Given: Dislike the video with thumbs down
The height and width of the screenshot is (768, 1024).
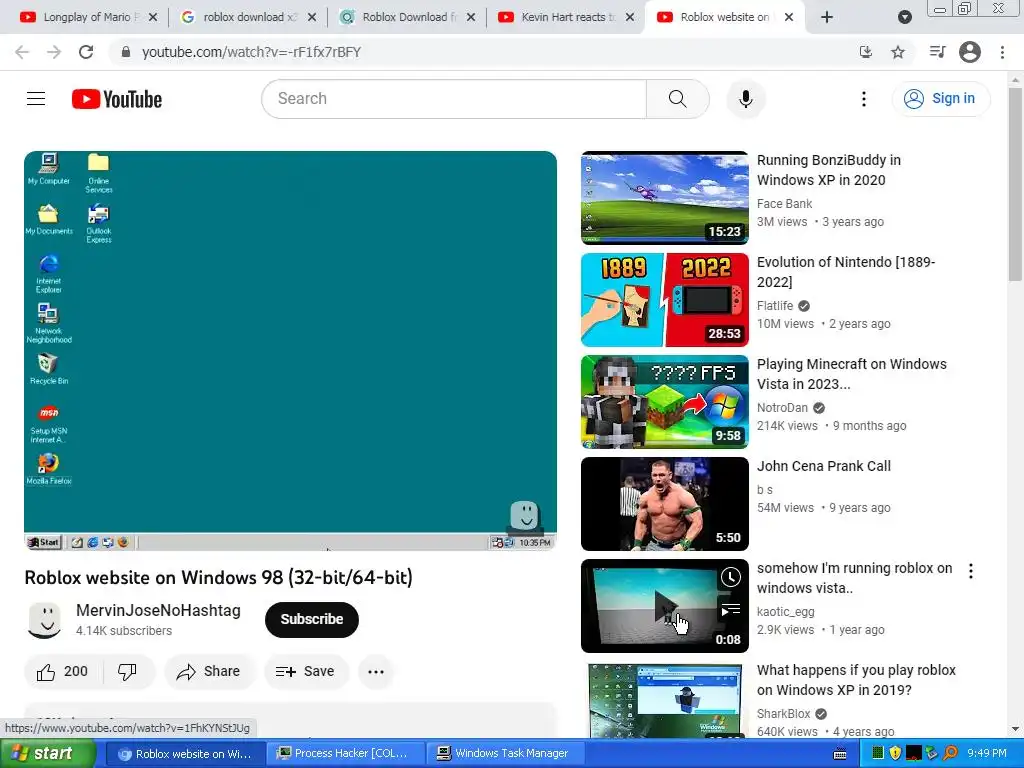Looking at the screenshot, I should pos(128,671).
